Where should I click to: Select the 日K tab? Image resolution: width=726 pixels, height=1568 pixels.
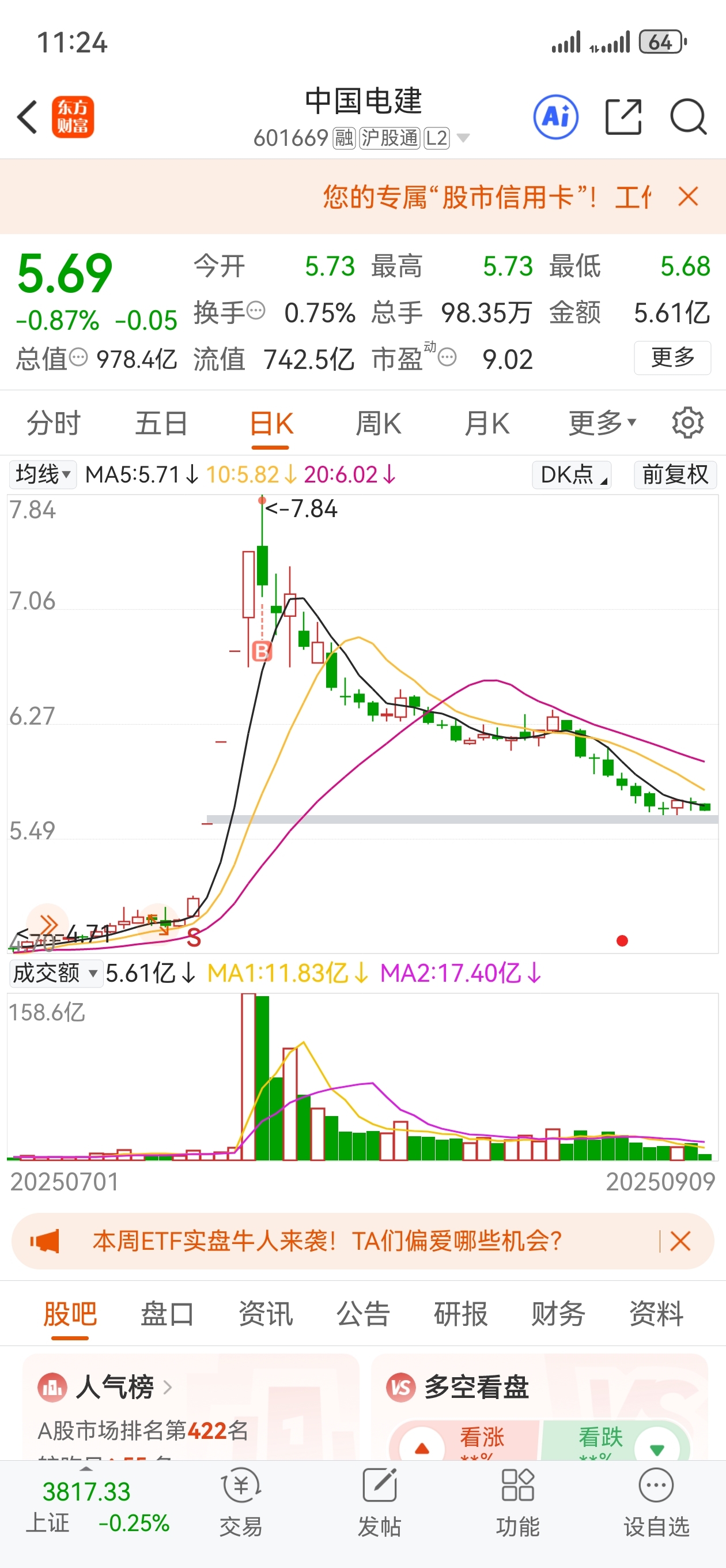pyautogui.click(x=271, y=423)
